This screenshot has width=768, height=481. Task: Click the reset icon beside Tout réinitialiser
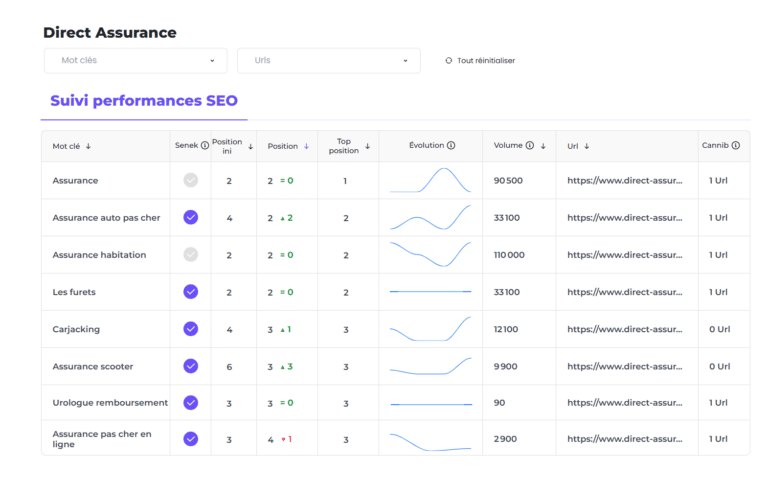tap(449, 61)
